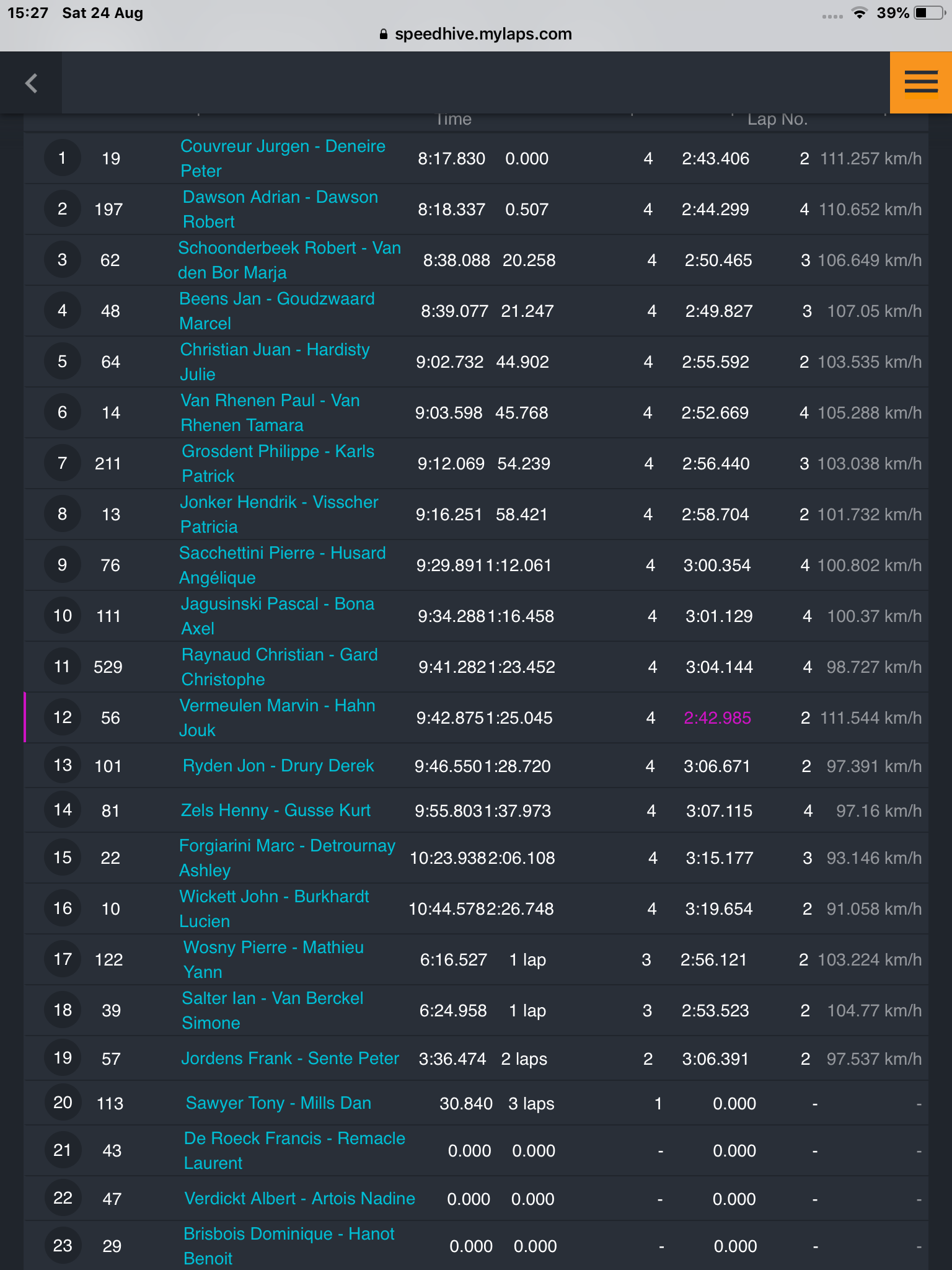
Task: Tap the back arrow chevron
Action: point(31,82)
